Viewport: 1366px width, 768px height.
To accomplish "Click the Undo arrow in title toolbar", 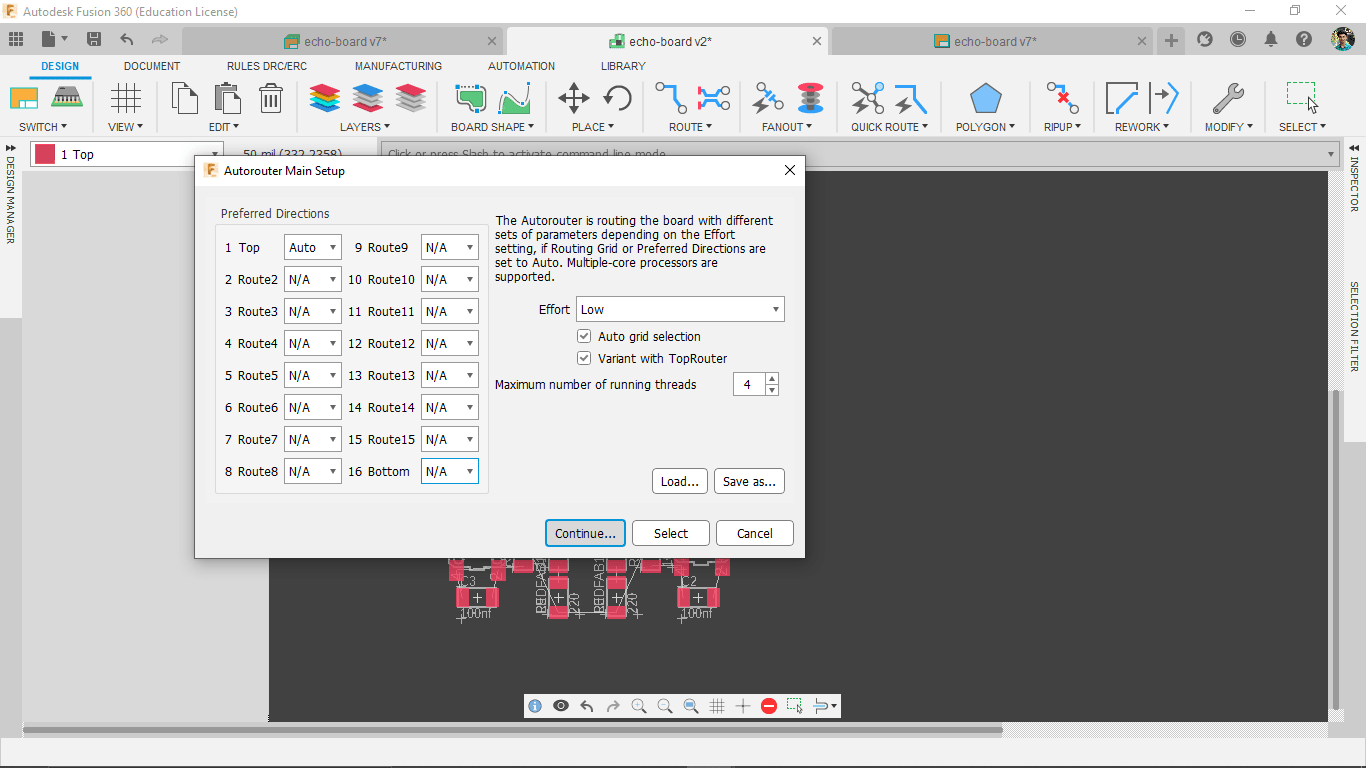I will pos(127,39).
